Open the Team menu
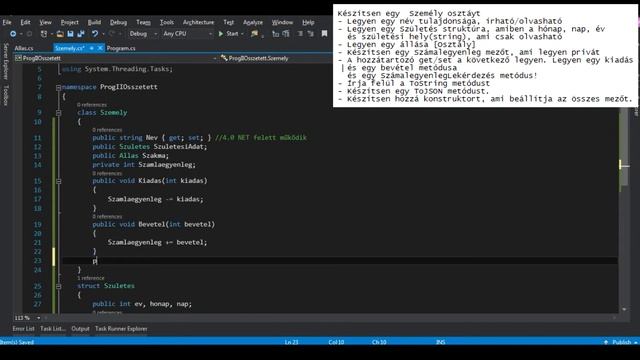640x360 pixels. pos(143,22)
